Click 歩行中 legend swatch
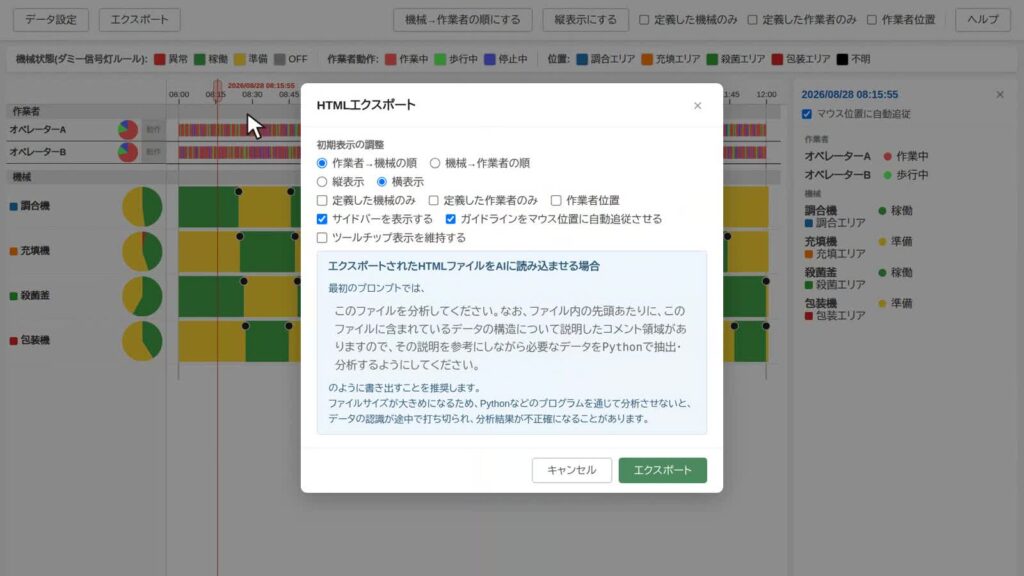 point(440,59)
